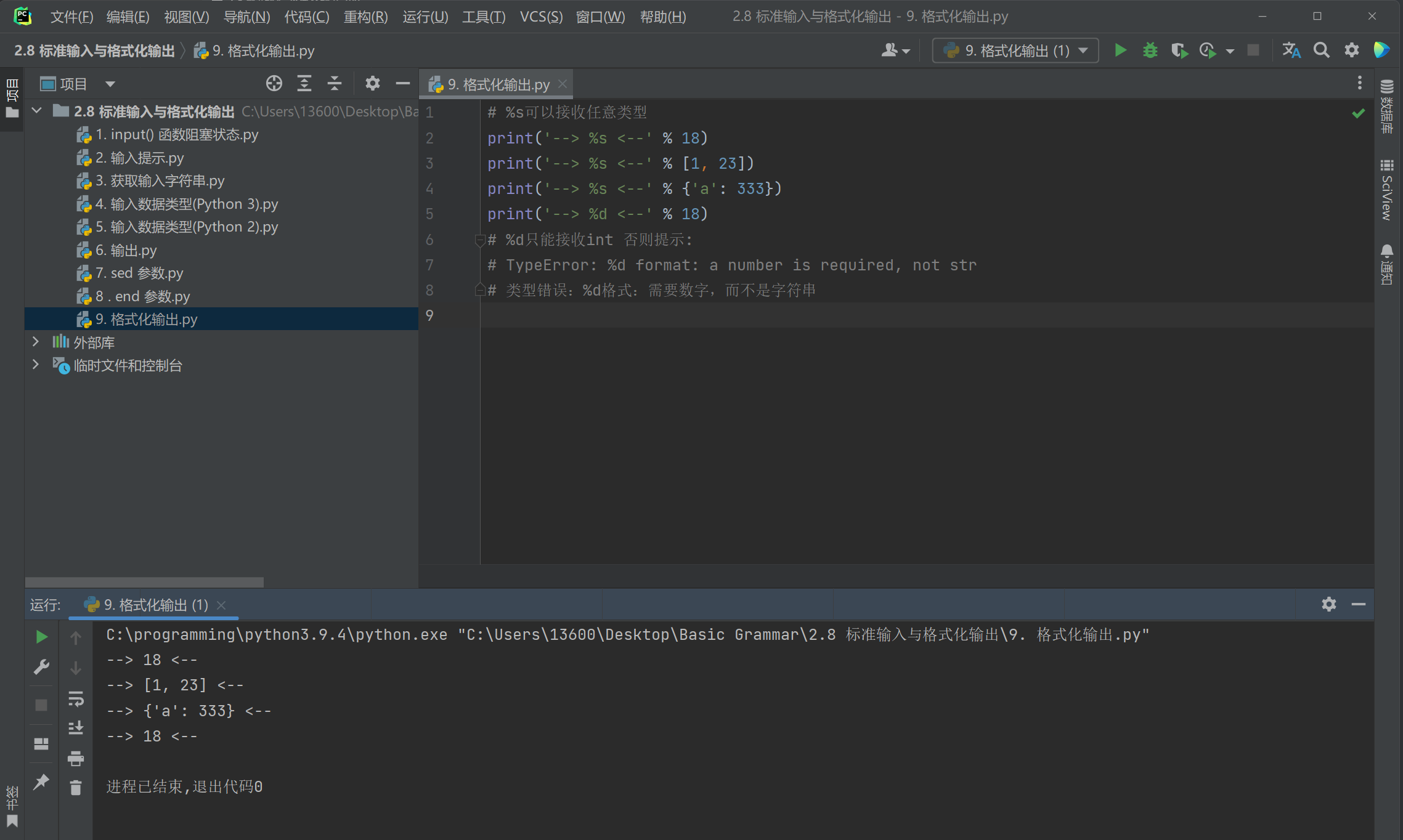Hide the project panel with minus icon
Viewport: 1403px width, 840px height.
[x=403, y=83]
